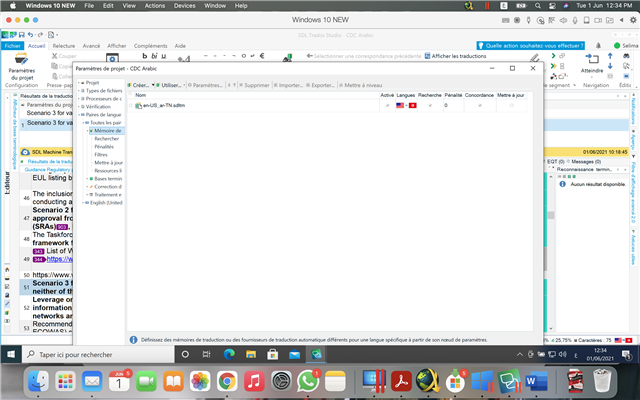Expand the Projet tree node
This screenshot has height=400, width=640.
tap(79, 82)
